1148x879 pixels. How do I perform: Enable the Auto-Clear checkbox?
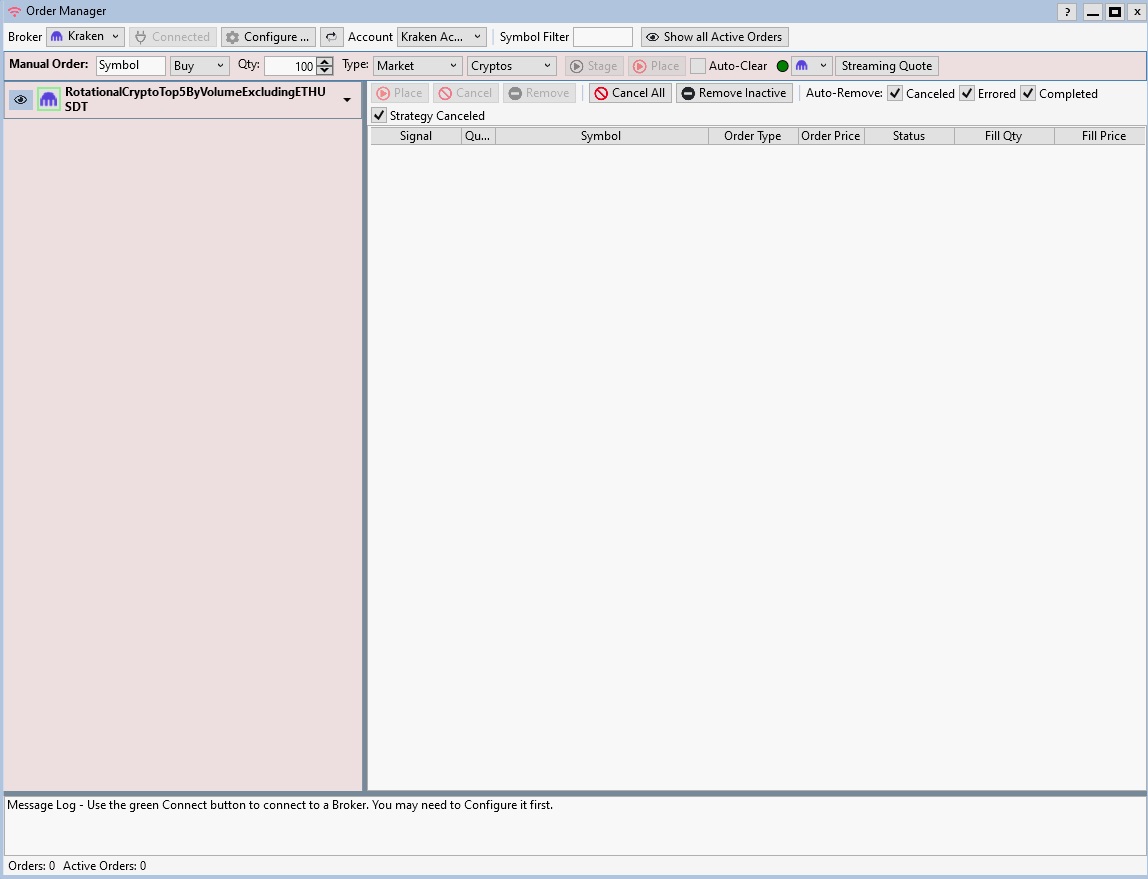click(x=698, y=66)
